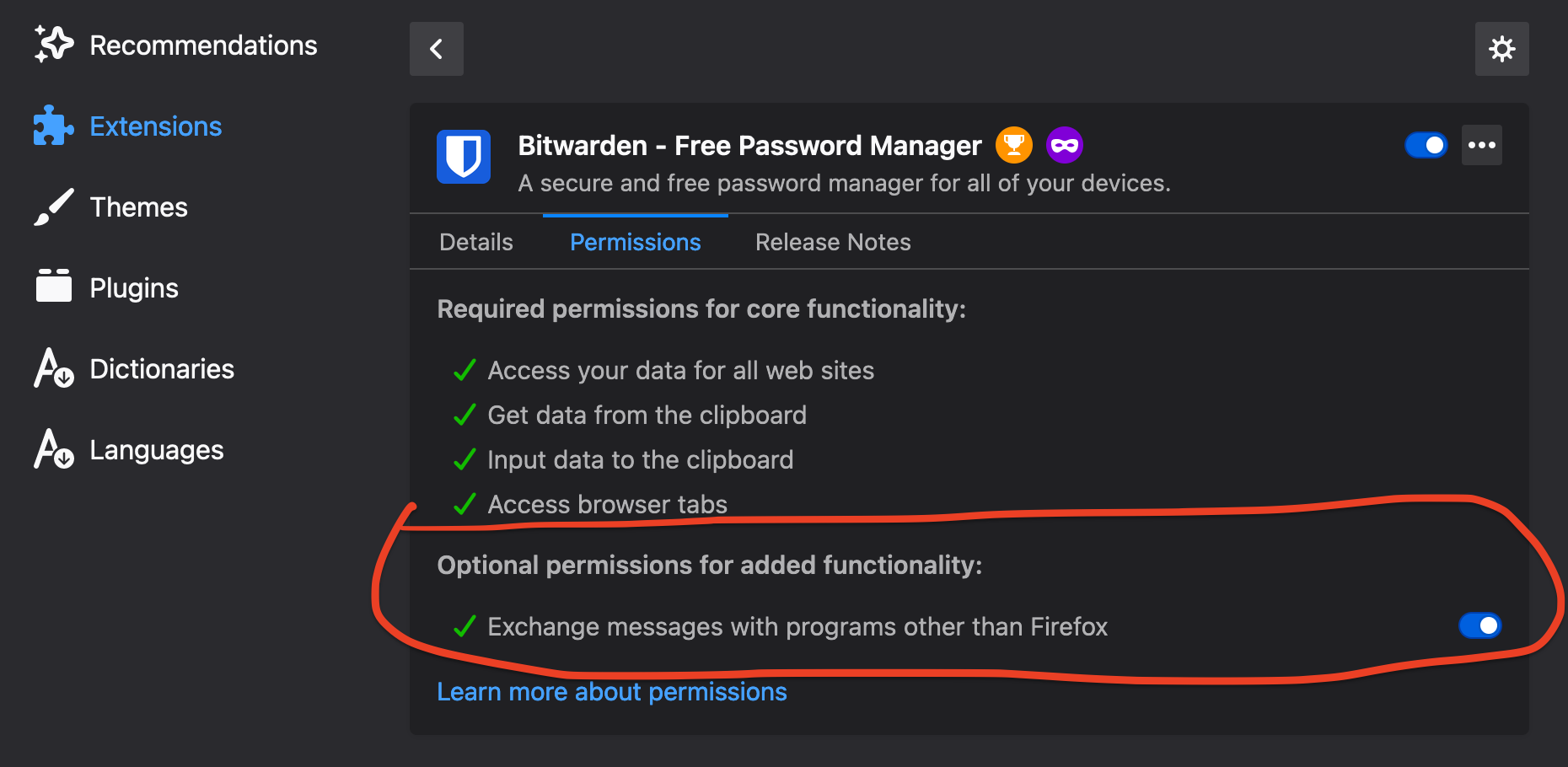1568x767 pixels.
Task: Open the add-ons settings gear
Action: click(1502, 49)
